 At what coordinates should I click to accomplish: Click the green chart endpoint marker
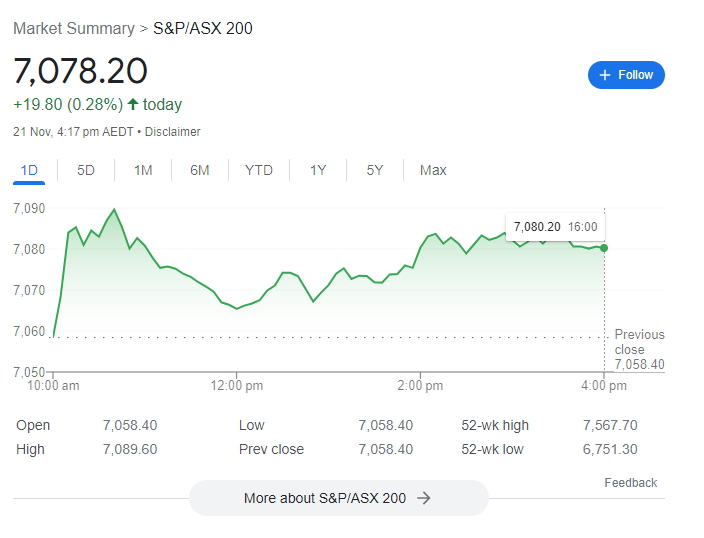(604, 248)
